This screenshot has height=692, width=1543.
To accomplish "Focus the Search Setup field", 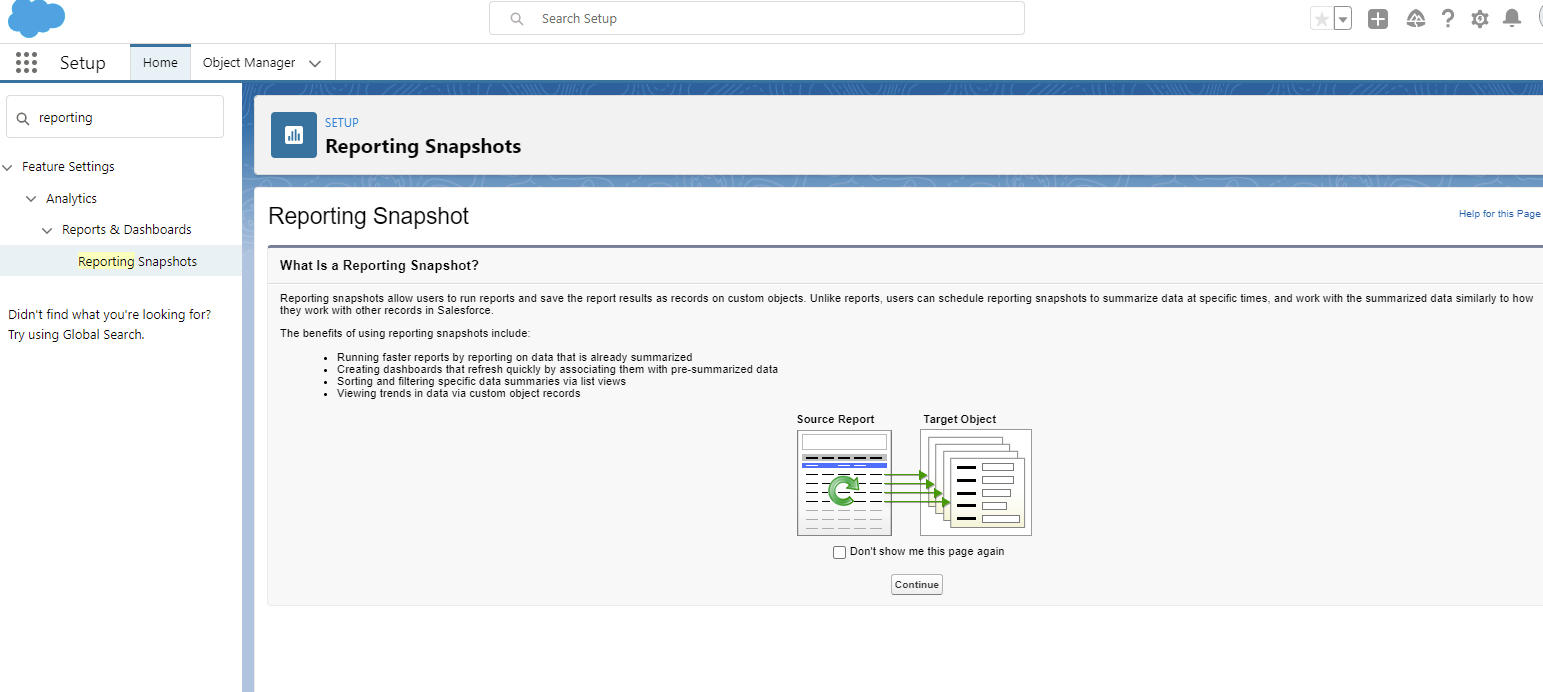I will pos(757,18).
